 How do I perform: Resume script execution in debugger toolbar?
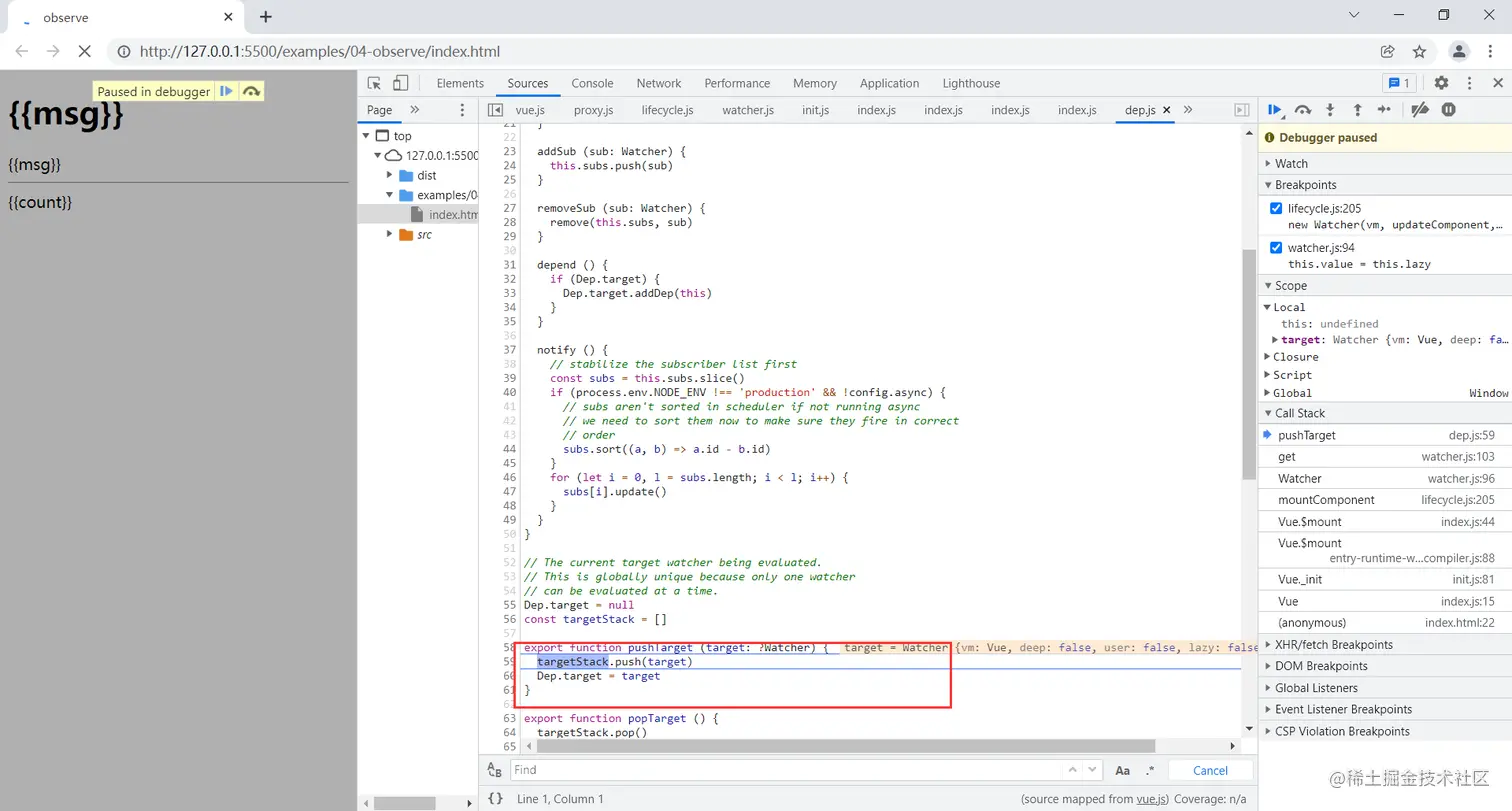[1275, 110]
